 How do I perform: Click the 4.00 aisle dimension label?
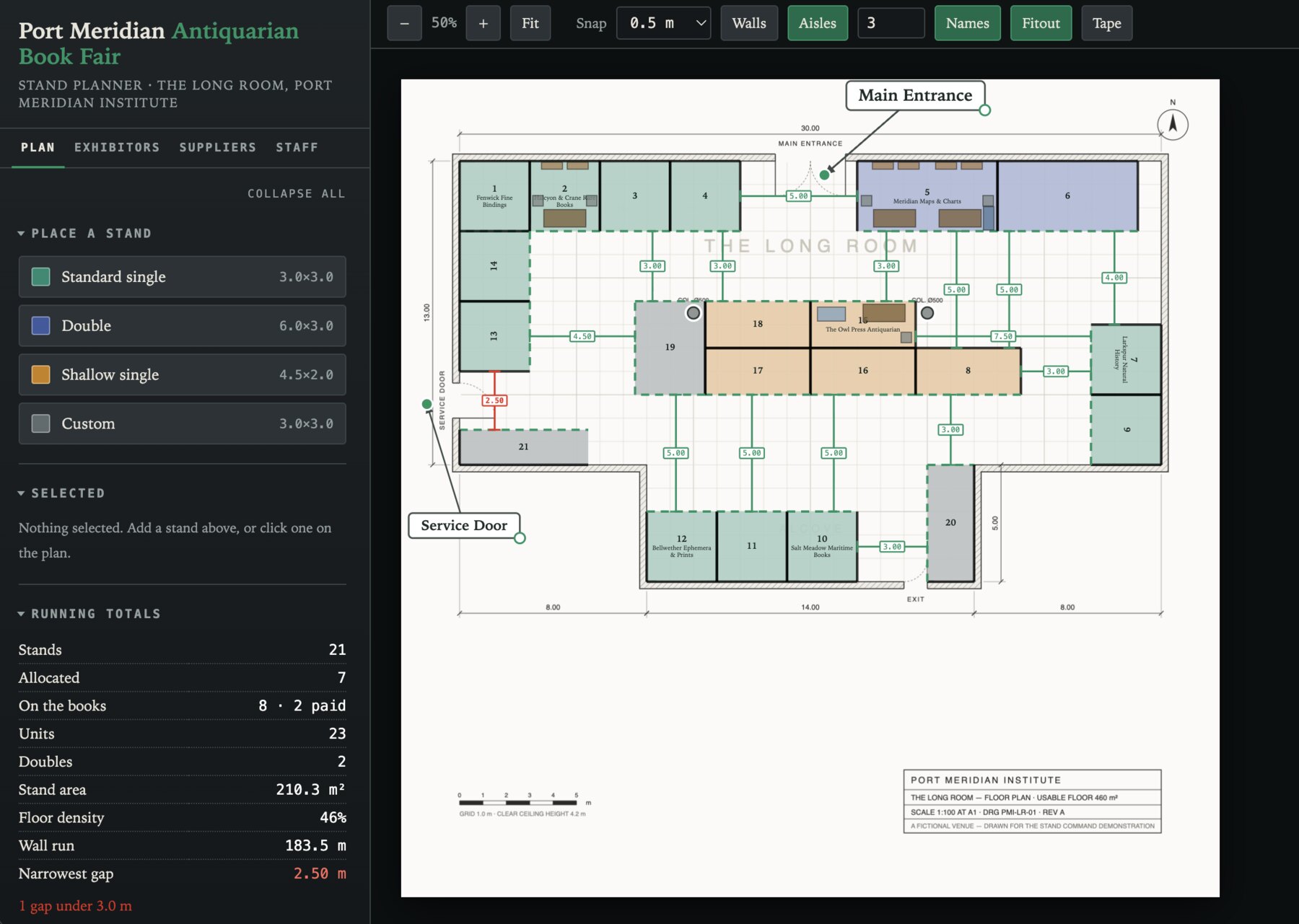[x=1114, y=278]
